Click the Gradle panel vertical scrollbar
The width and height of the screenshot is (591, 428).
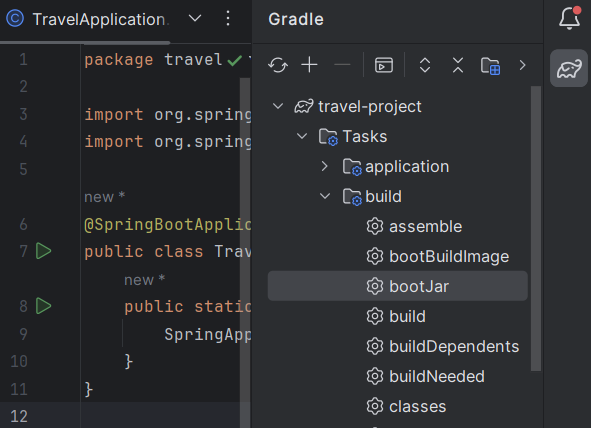coord(536,229)
